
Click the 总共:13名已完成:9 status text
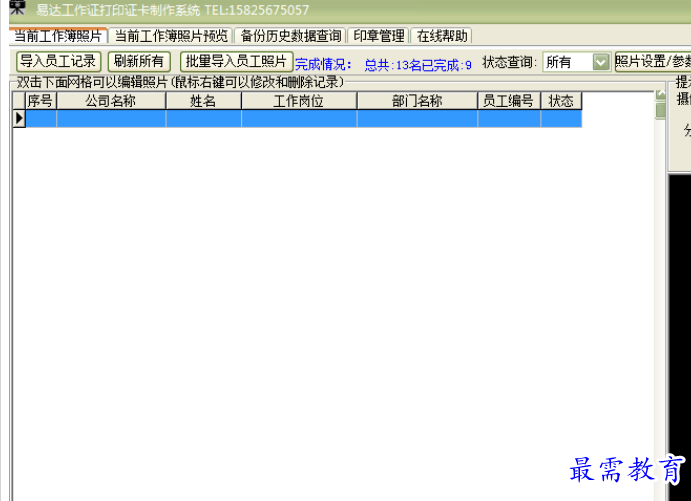point(418,65)
